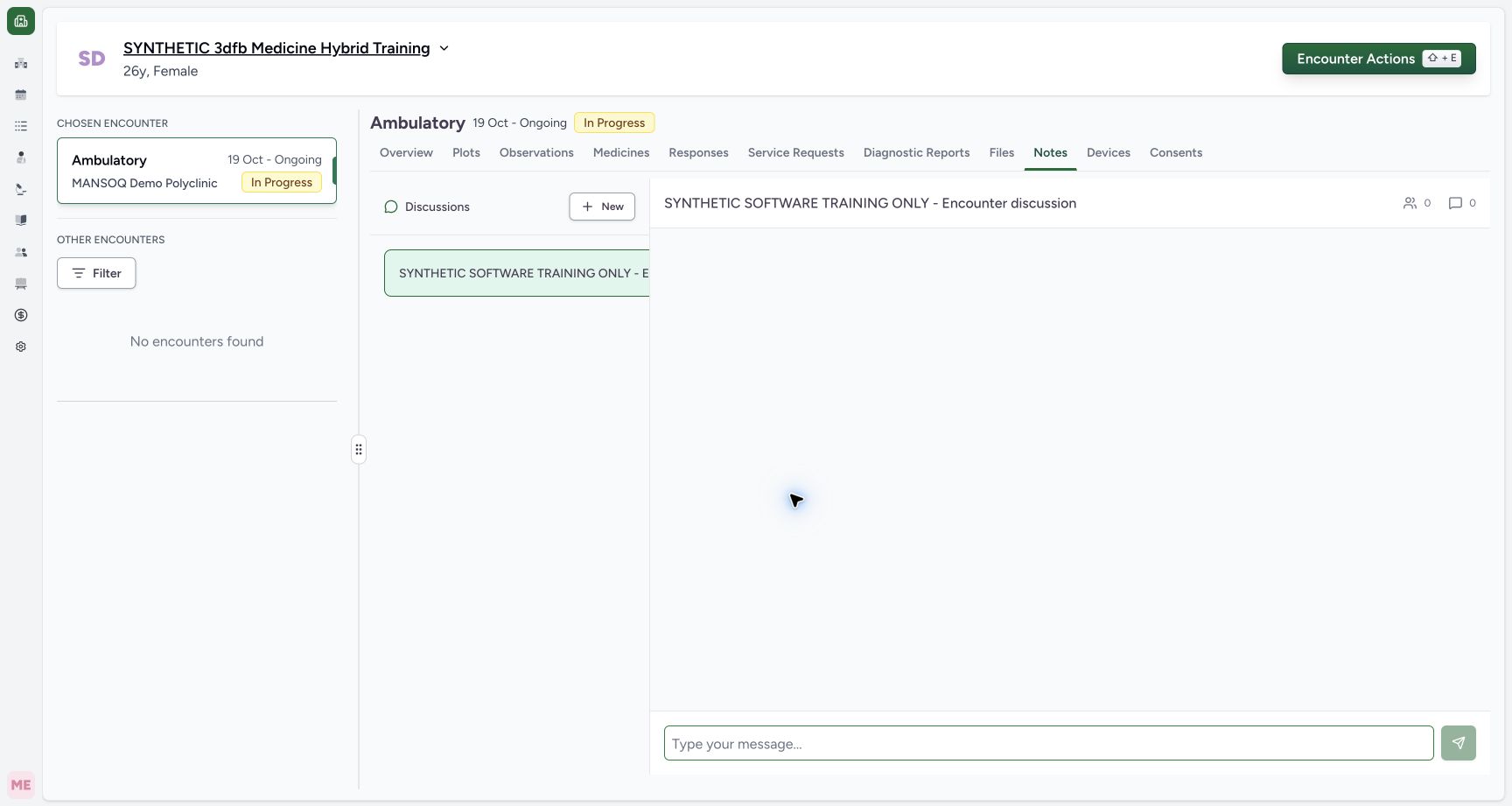Click the ME user avatar
The width and height of the screenshot is (1512, 806).
click(21, 785)
